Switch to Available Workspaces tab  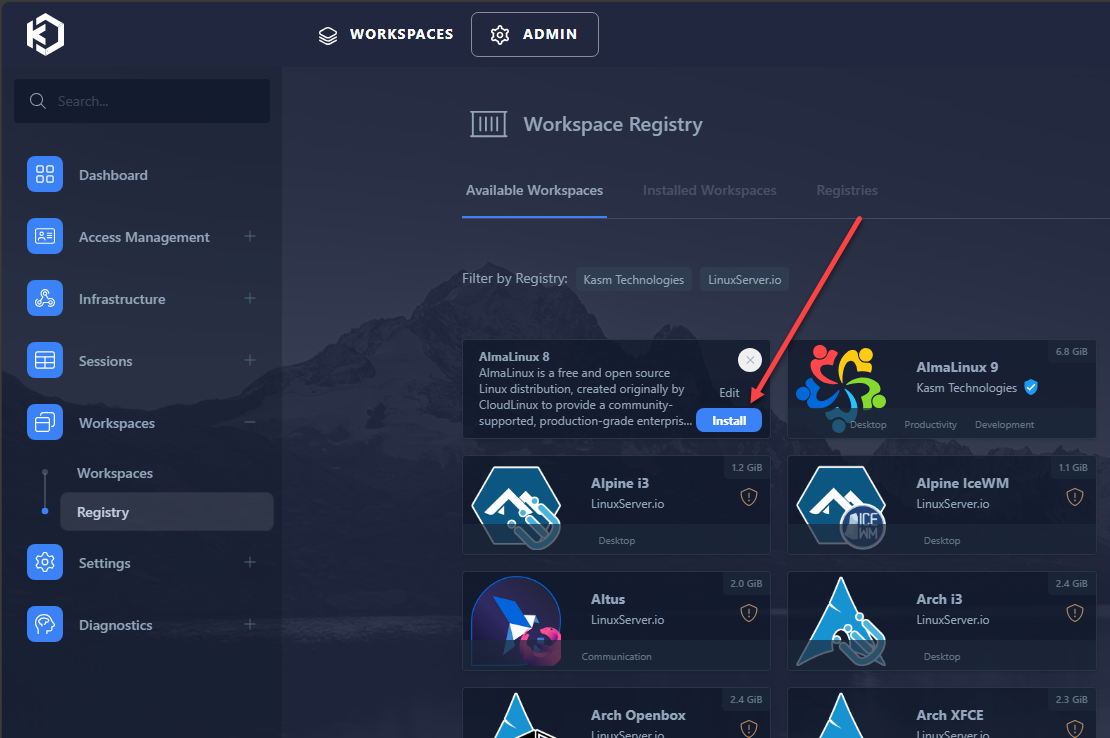point(534,190)
